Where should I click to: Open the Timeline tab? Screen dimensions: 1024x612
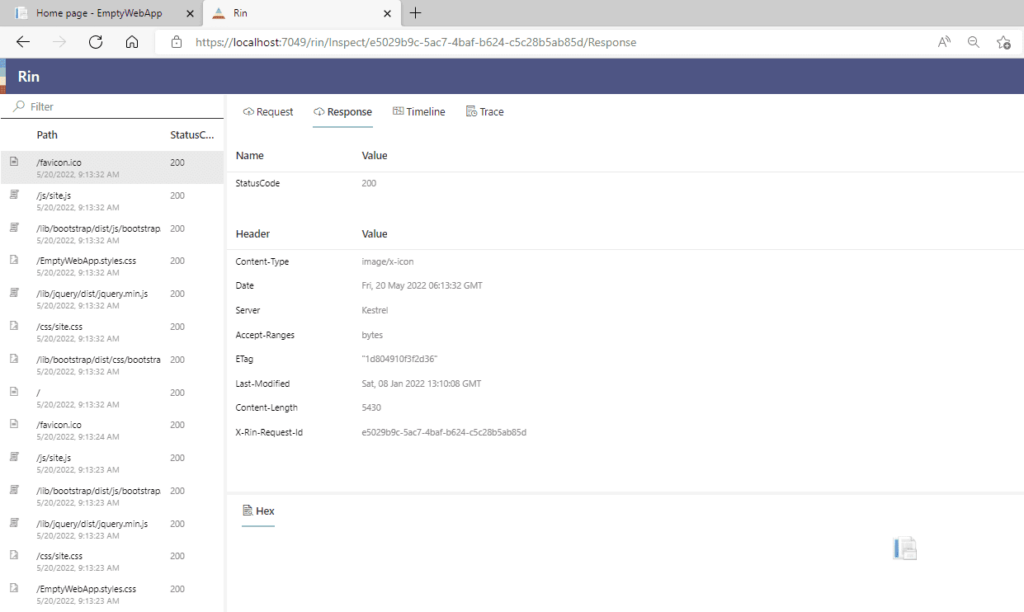pos(418,111)
